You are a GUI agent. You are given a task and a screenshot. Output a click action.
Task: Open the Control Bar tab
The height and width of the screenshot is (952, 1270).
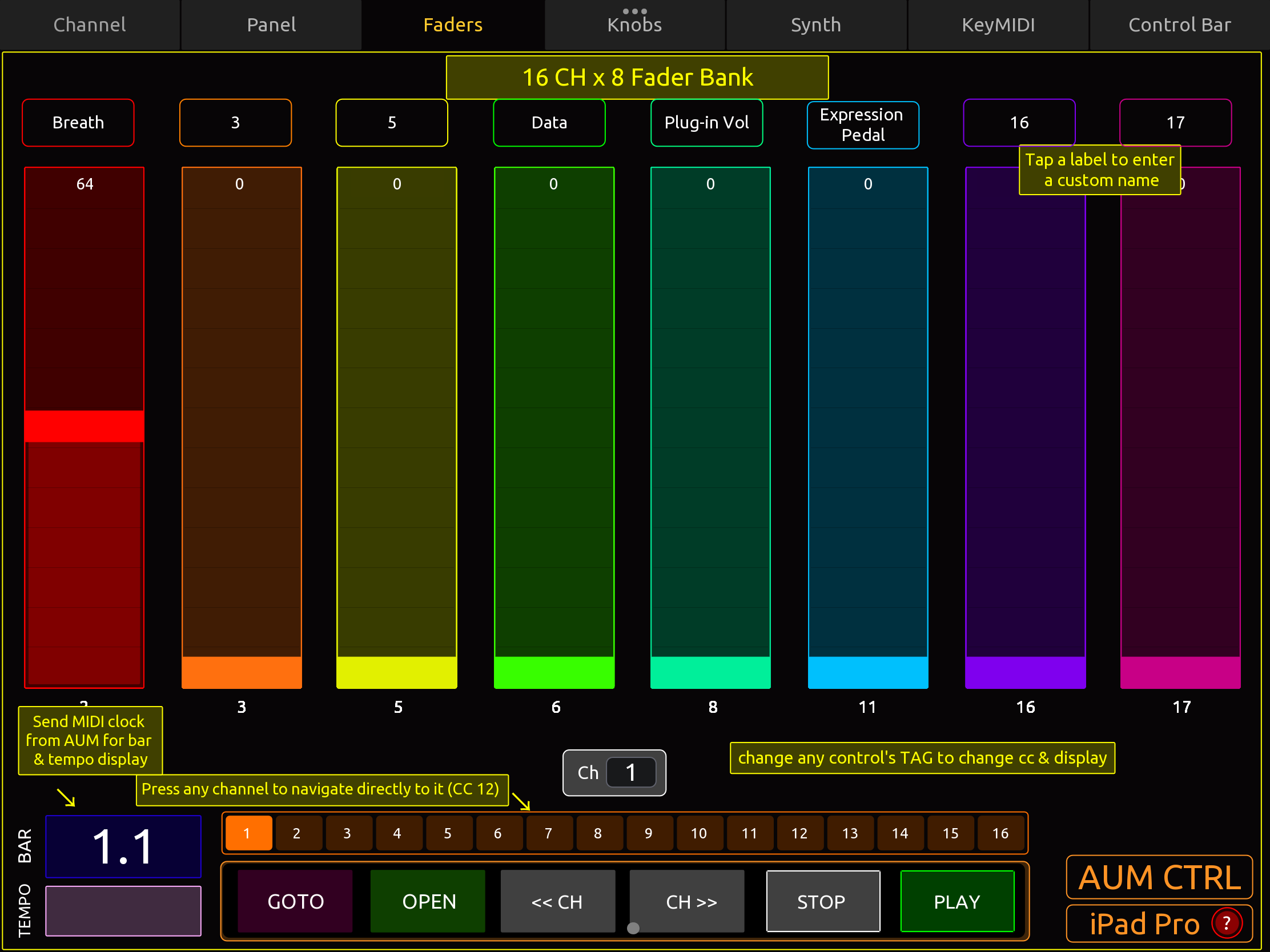1179,25
